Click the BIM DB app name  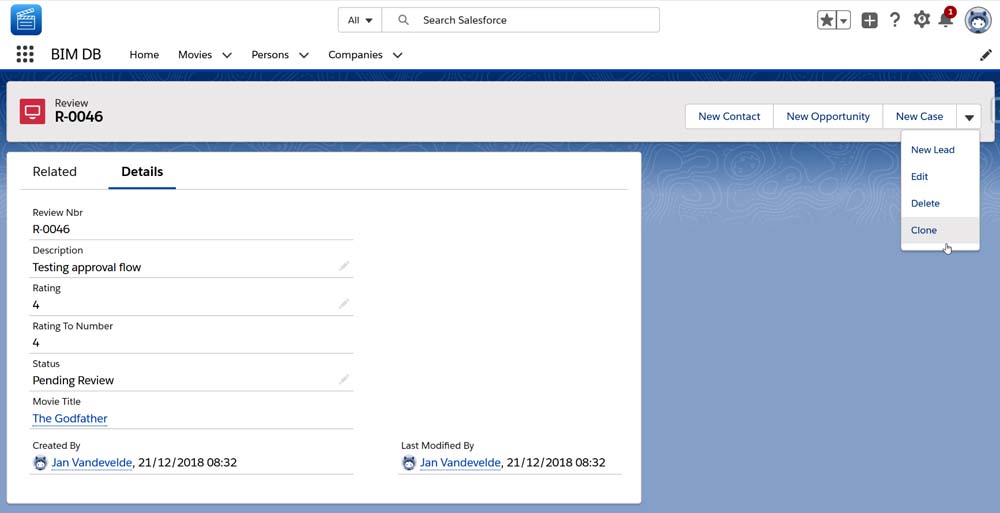(x=76, y=54)
